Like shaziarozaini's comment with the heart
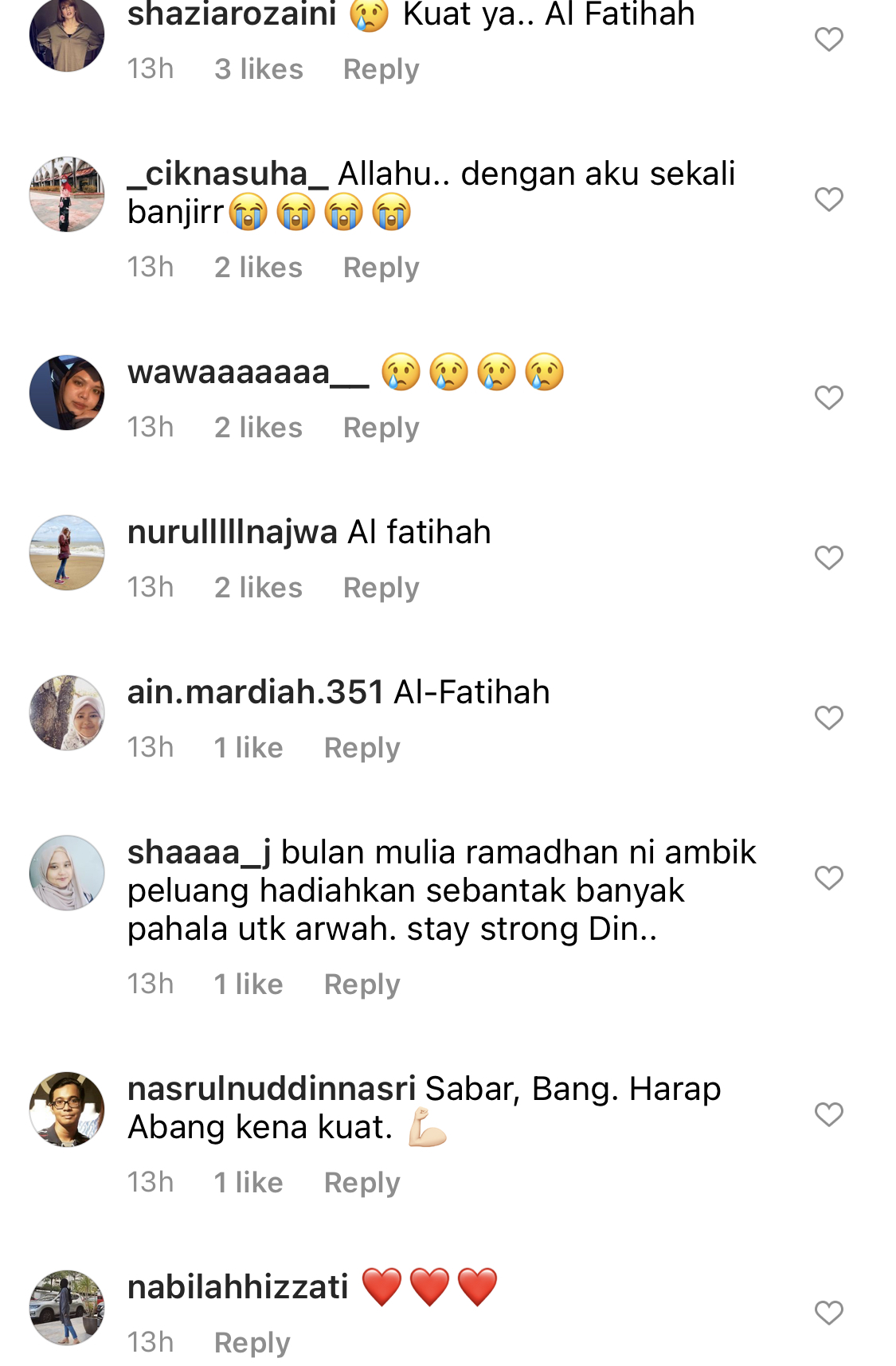 coord(828,39)
